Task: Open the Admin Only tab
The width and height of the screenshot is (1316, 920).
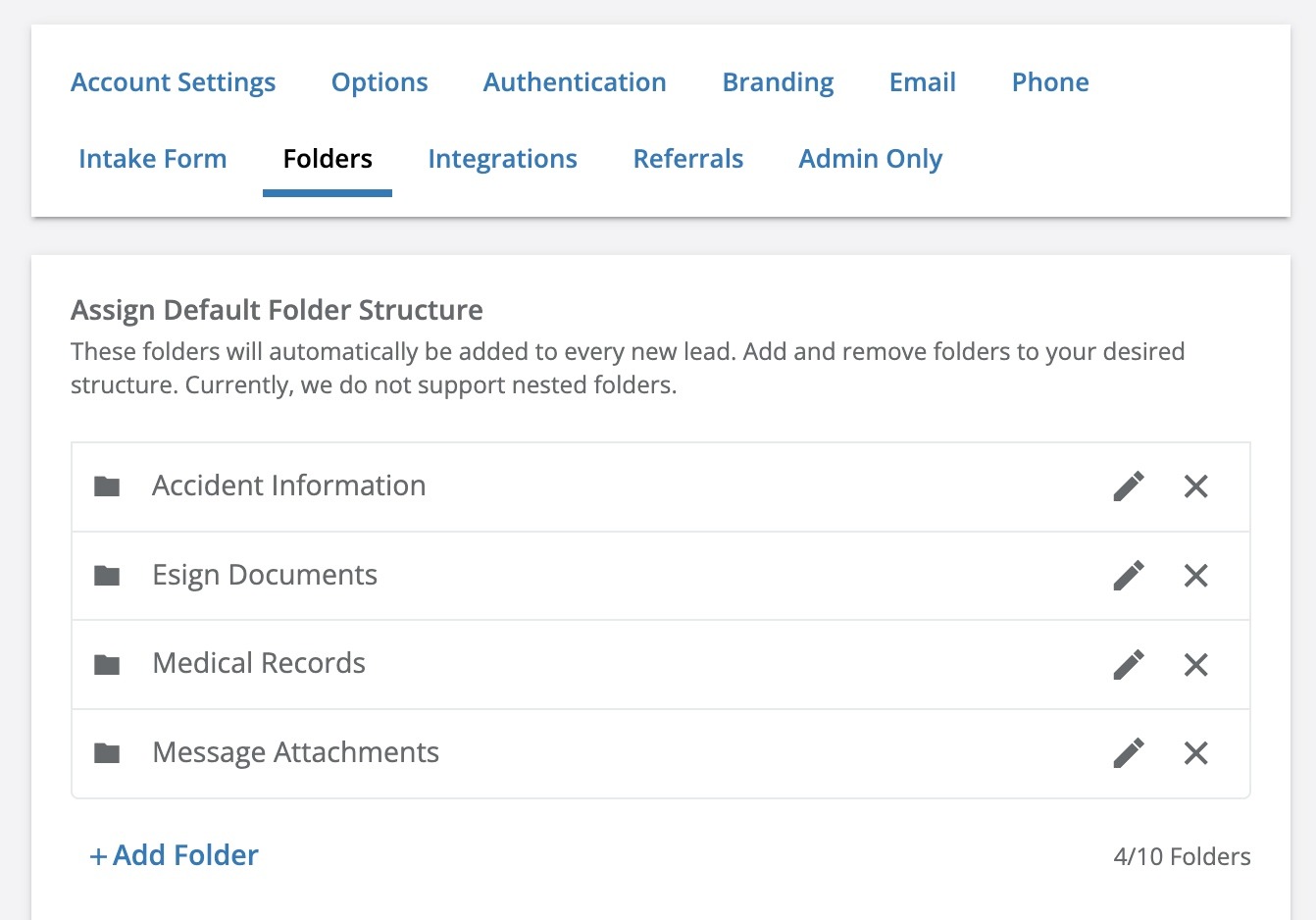Action: pos(871,159)
